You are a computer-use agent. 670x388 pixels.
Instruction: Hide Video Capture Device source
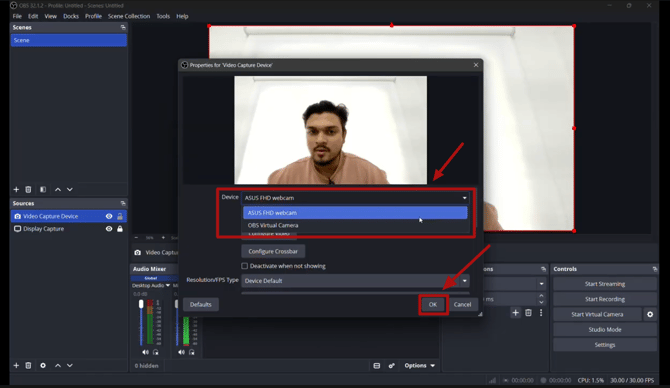[109, 216]
